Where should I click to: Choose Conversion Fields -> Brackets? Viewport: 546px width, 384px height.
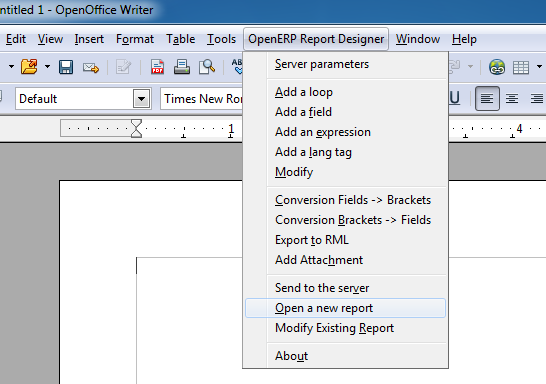pos(345,200)
